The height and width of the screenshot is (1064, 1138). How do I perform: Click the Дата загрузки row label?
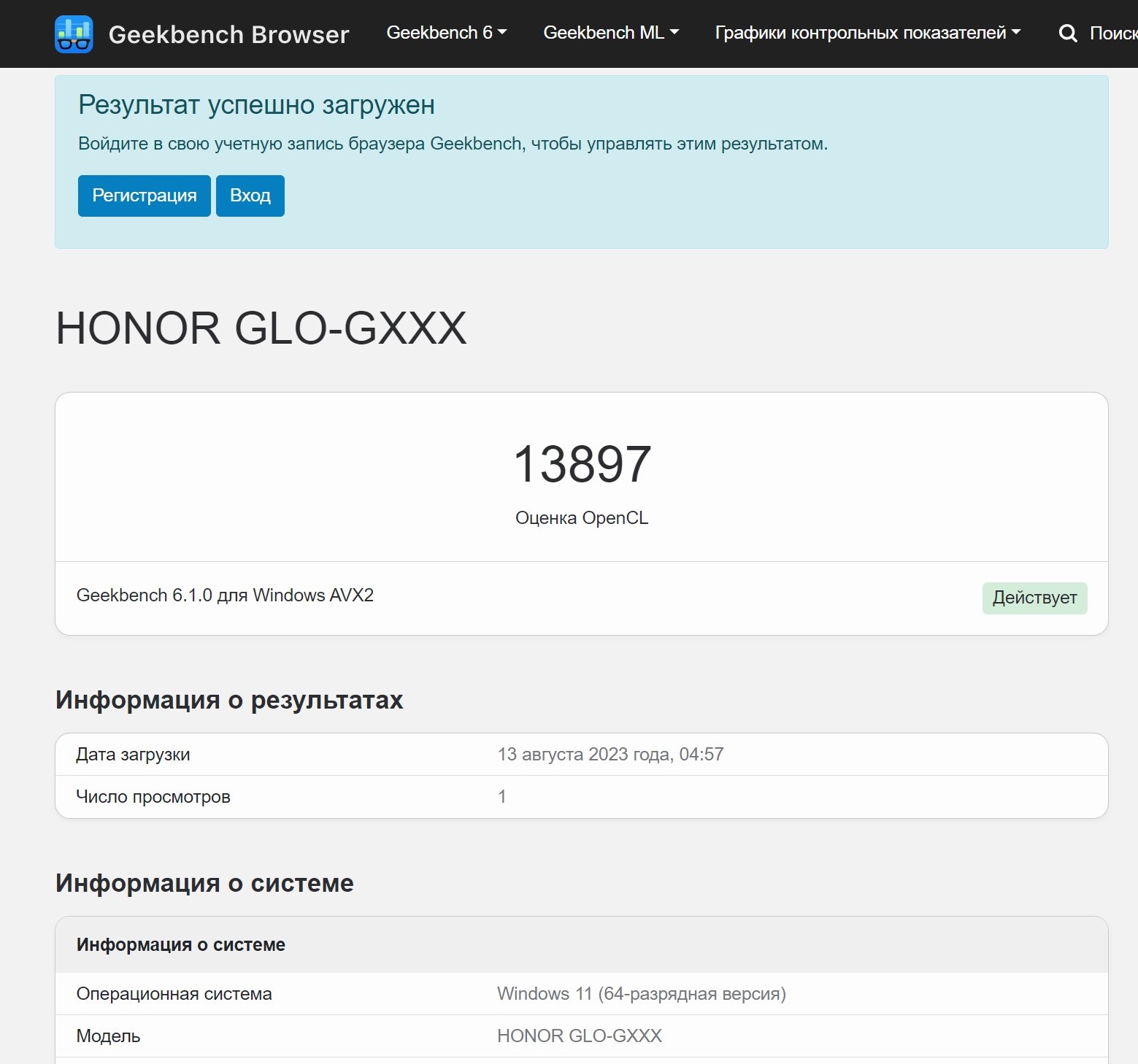point(133,755)
